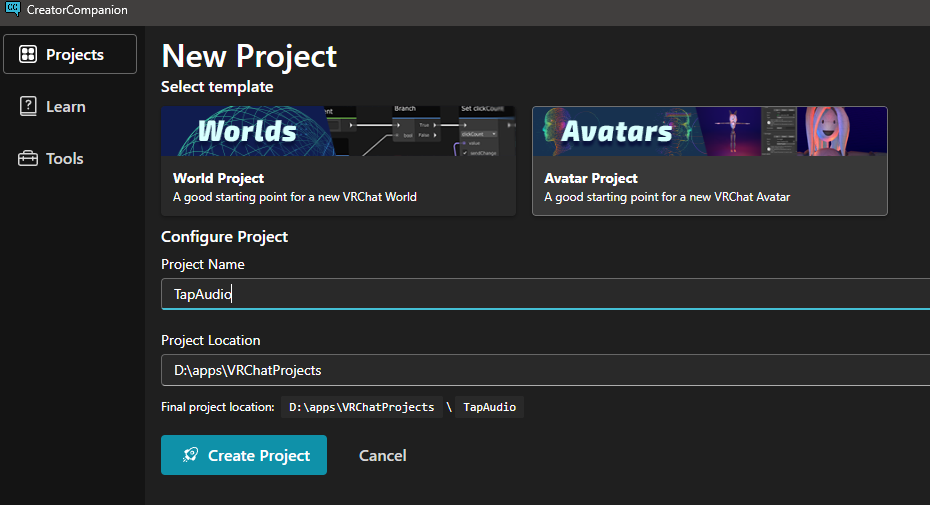Open the Tools sidebar tab
The image size is (930, 505).
(70, 158)
